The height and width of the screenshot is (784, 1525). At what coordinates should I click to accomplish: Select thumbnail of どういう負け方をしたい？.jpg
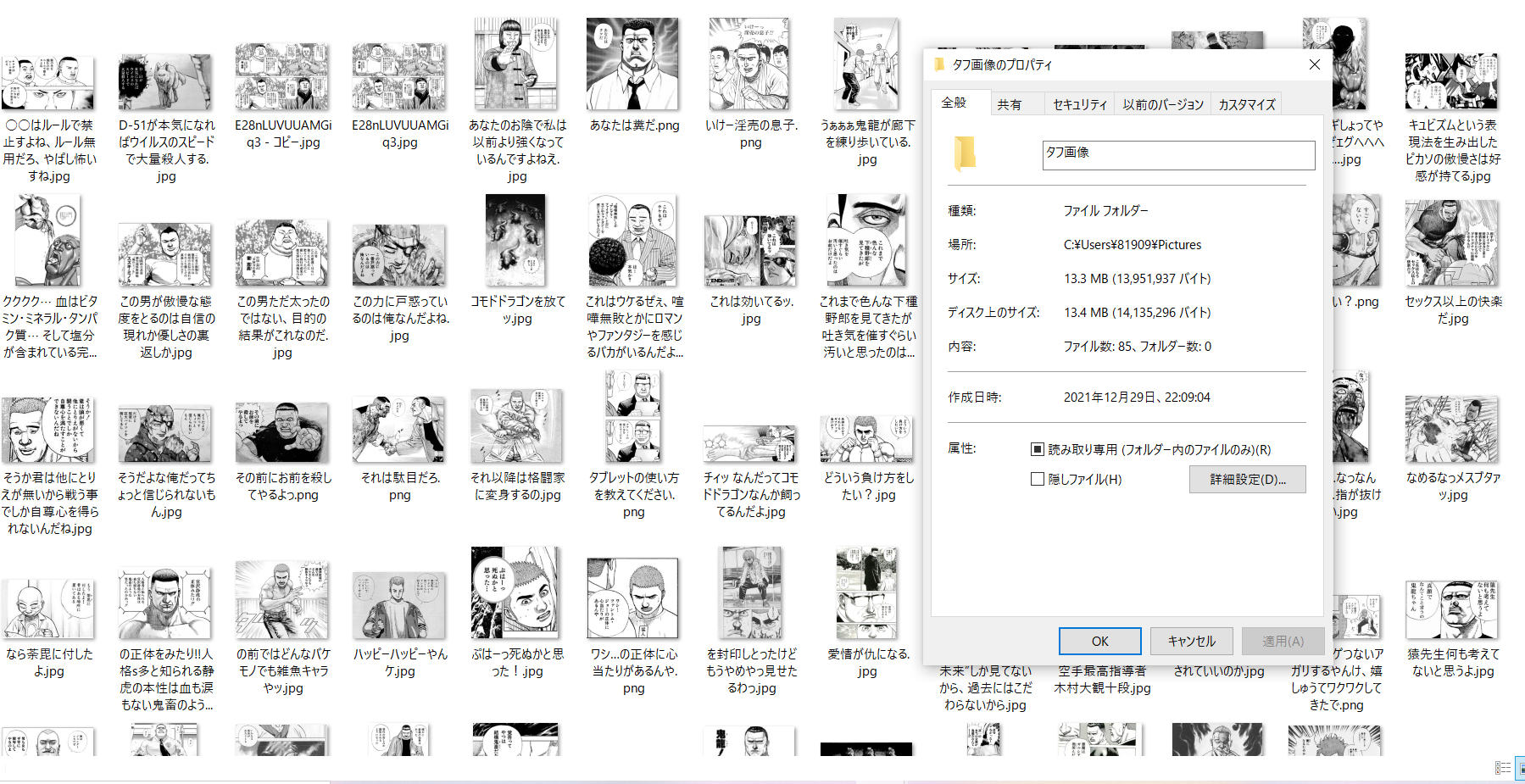pyautogui.click(x=866, y=438)
